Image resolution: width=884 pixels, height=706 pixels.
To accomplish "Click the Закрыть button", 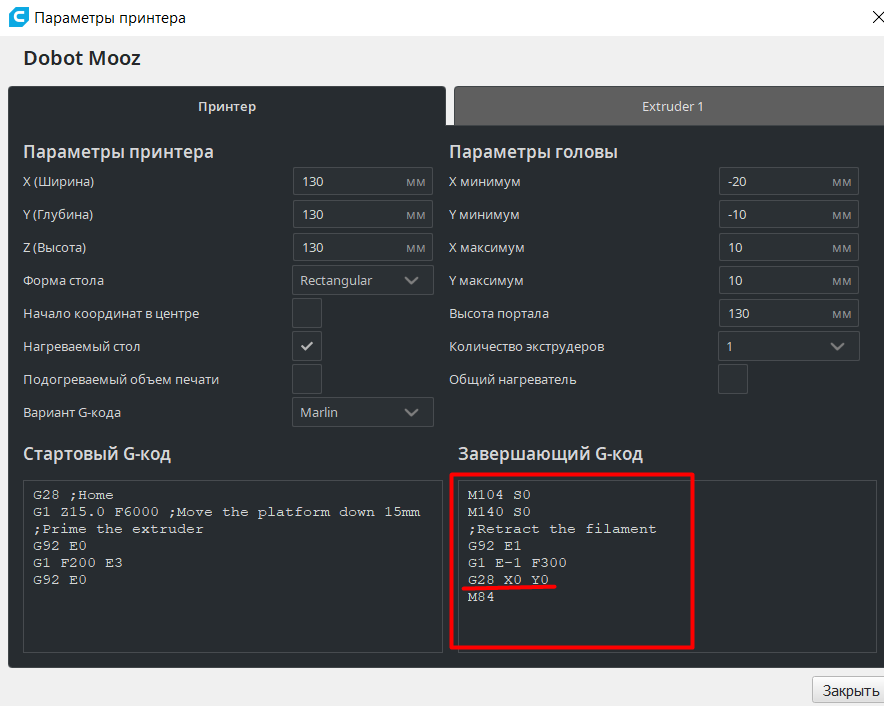I will tap(850, 691).
